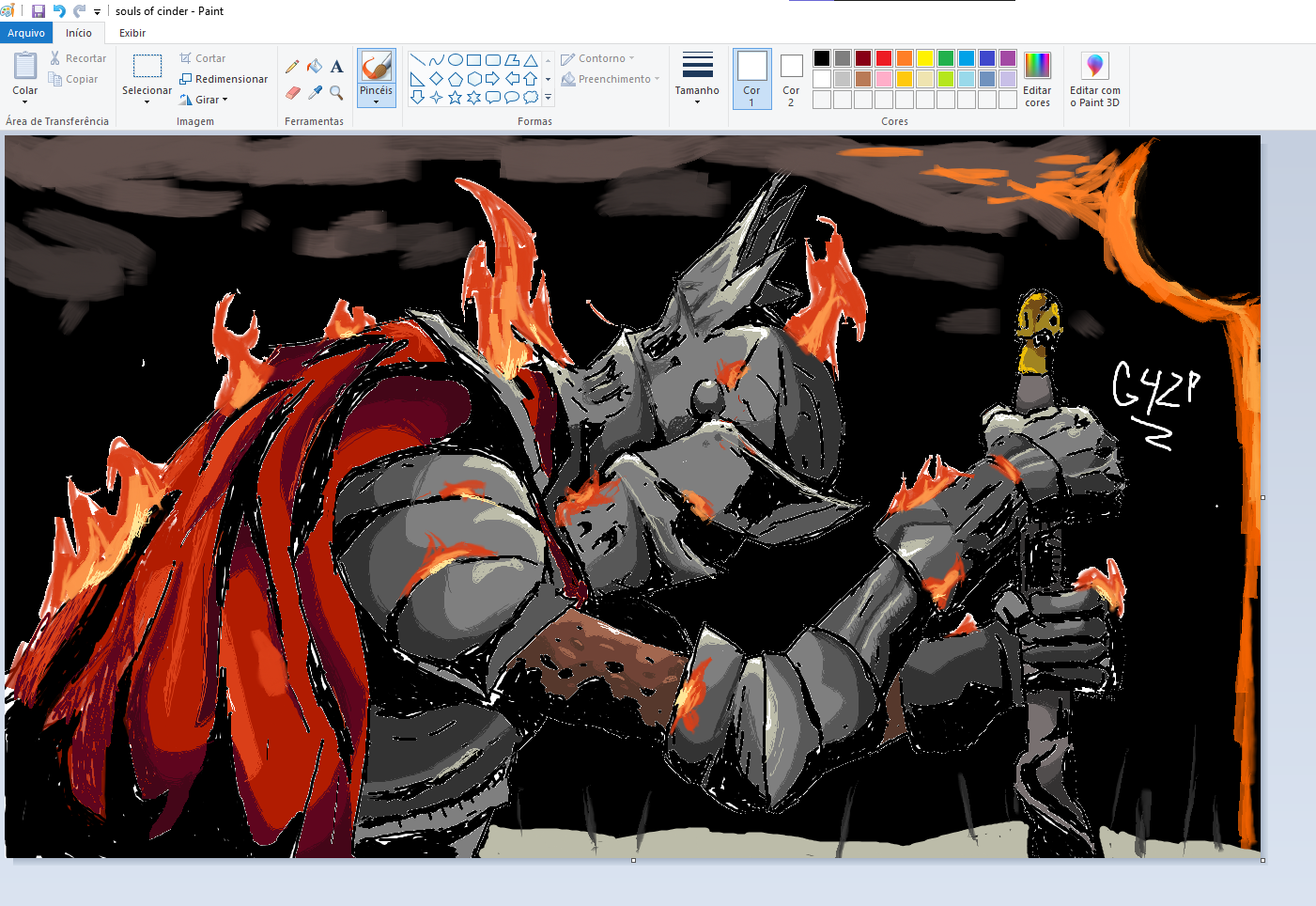Toggle Cor 1 as active color
The height and width of the screenshot is (906, 1316).
point(751,79)
